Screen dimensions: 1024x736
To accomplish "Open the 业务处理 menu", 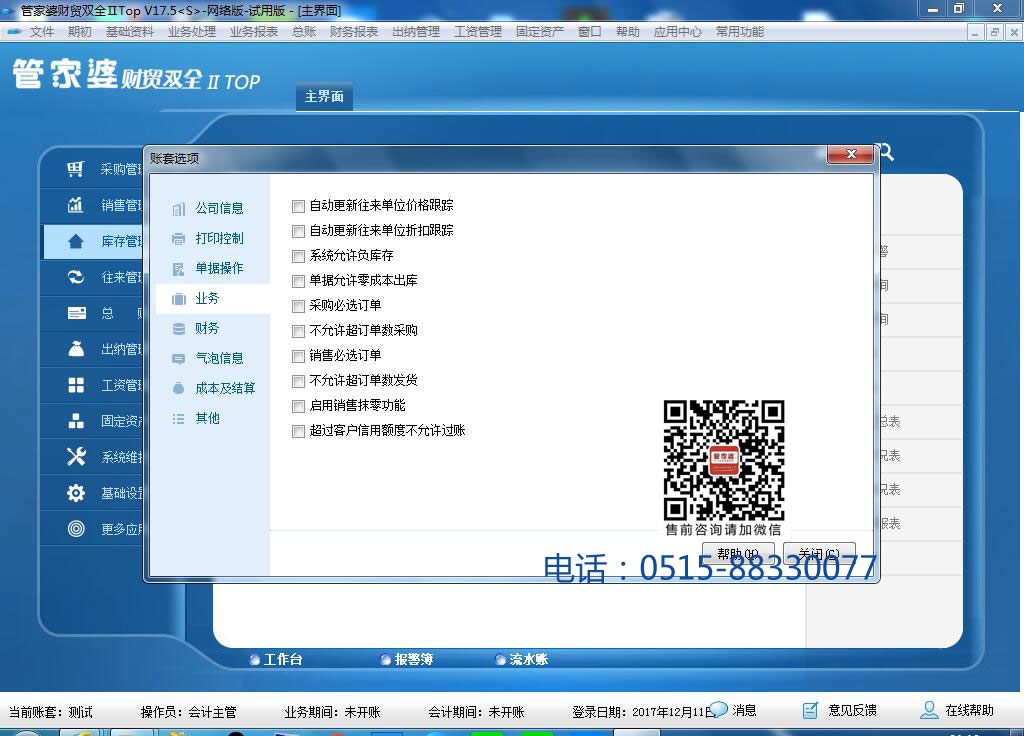I will [x=192, y=31].
